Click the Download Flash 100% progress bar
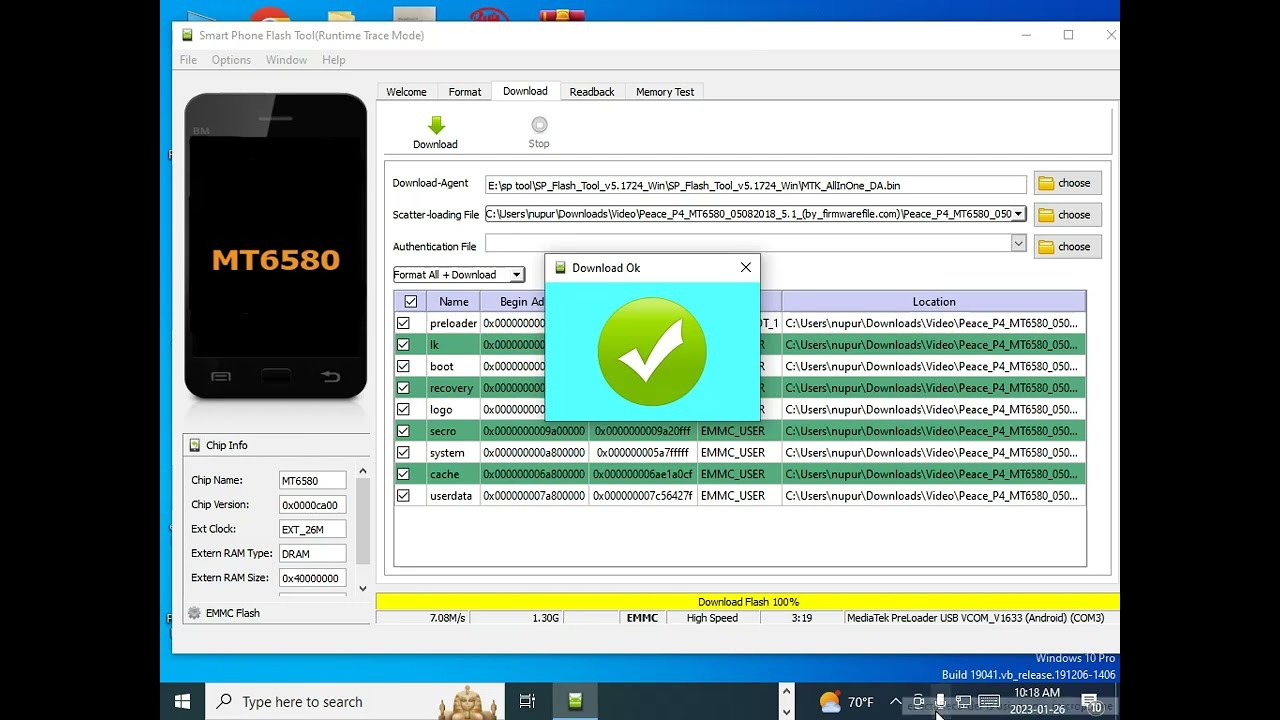1280x720 pixels. point(748,602)
